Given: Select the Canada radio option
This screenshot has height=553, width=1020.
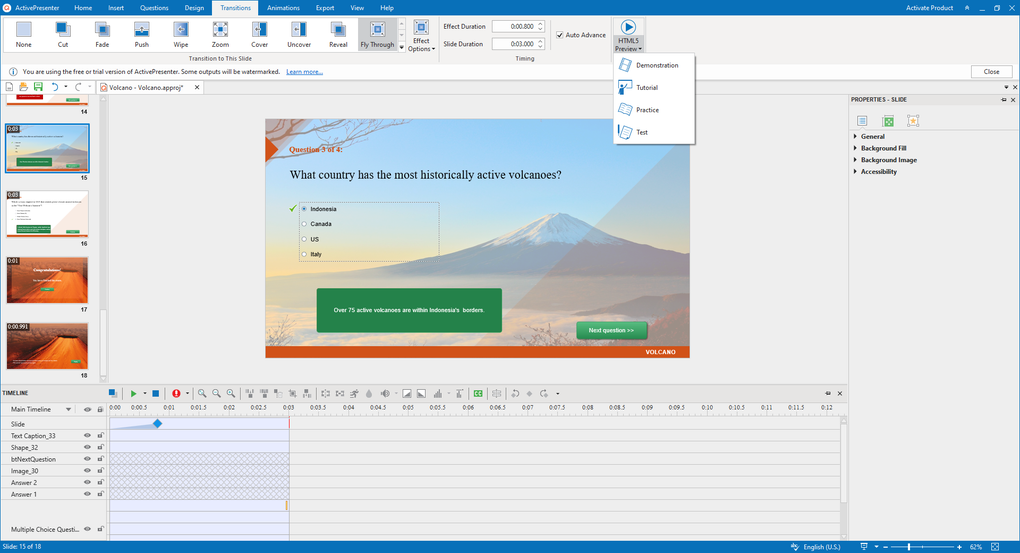Looking at the screenshot, I should pyautogui.click(x=304, y=224).
